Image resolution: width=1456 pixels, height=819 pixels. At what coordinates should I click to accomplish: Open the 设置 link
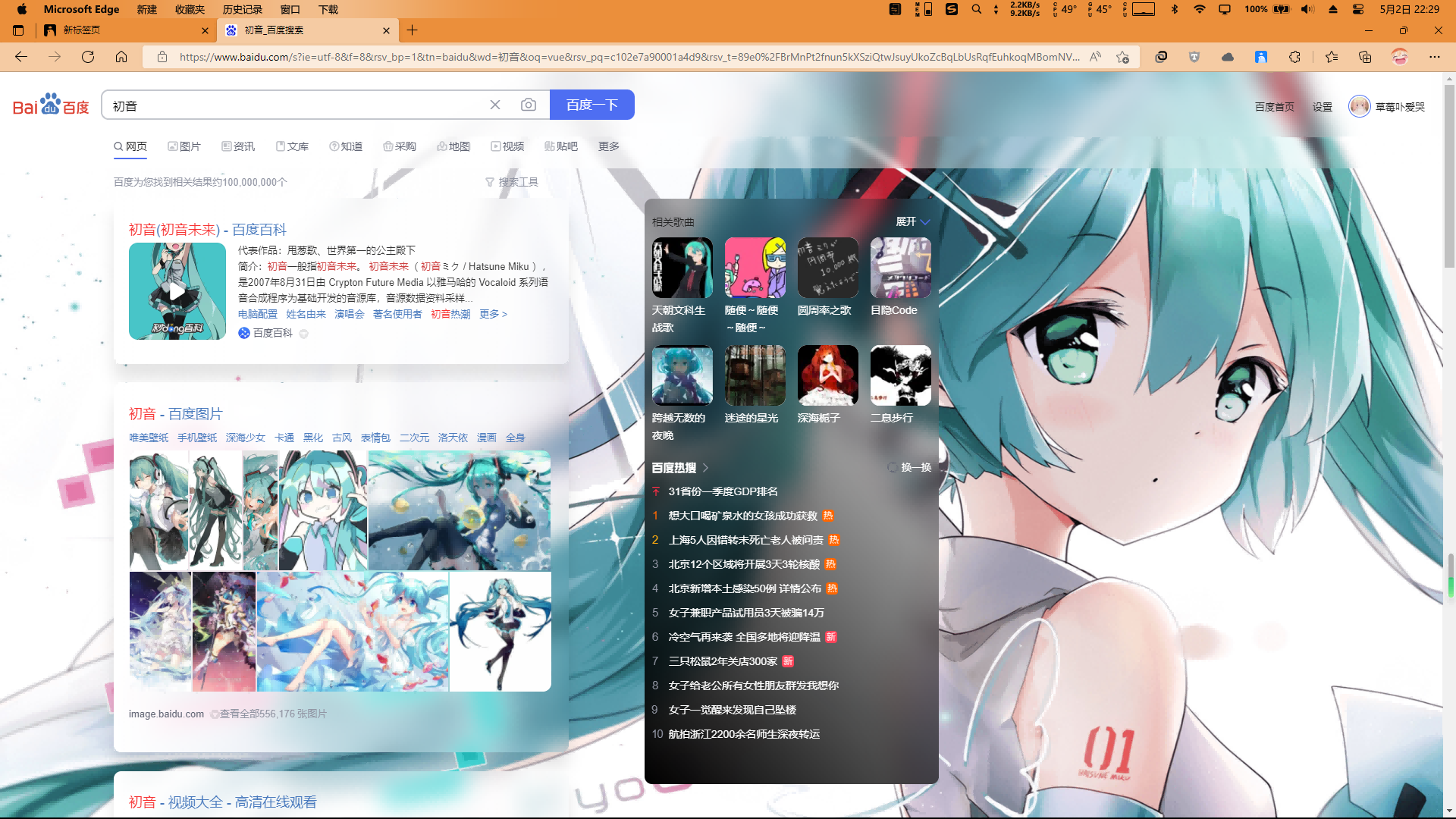(1323, 107)
